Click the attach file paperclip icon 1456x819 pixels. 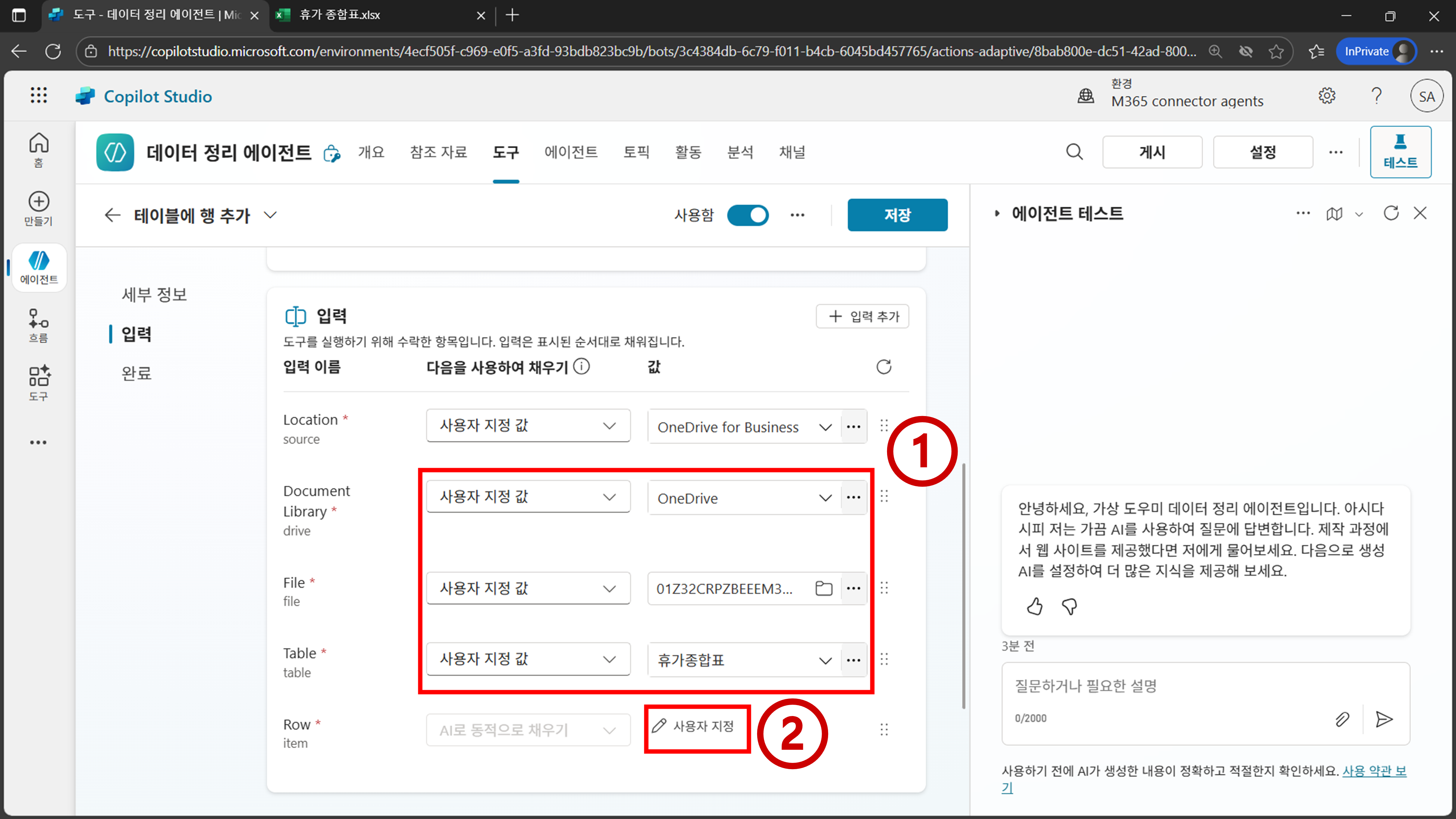click(1342, 719)
